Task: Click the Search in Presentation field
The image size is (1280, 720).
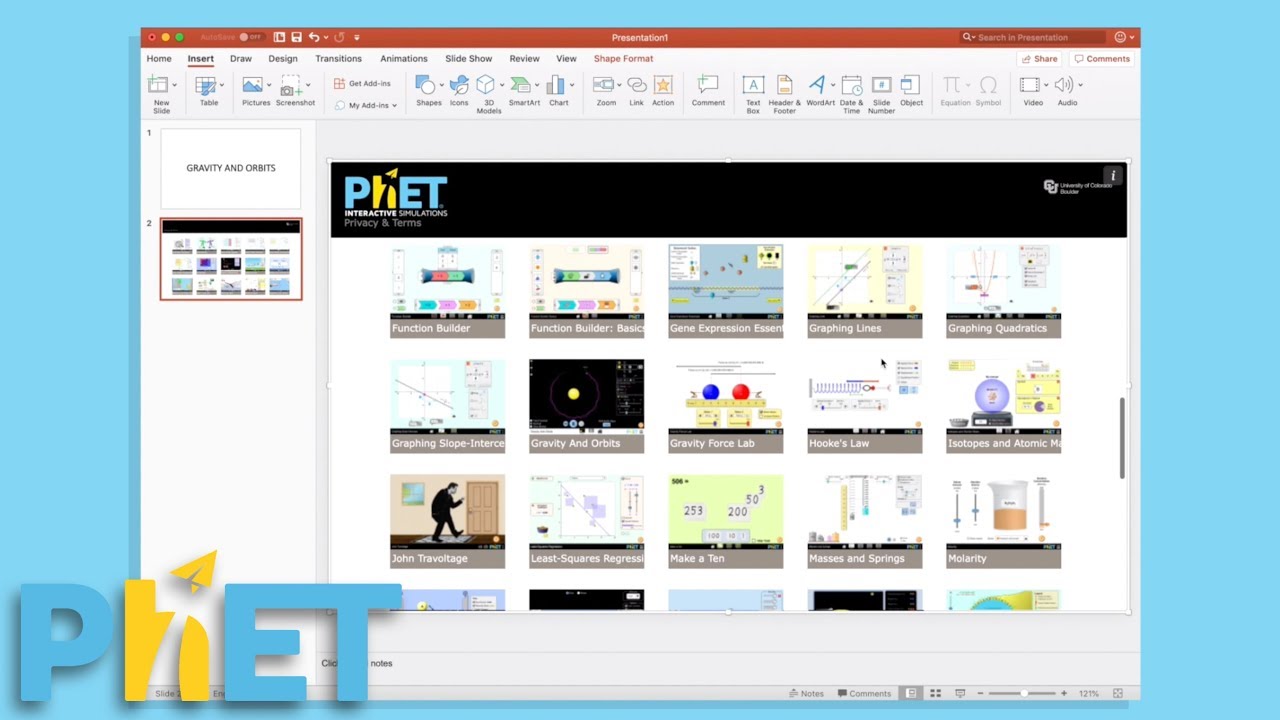Action: [1033, 37]
